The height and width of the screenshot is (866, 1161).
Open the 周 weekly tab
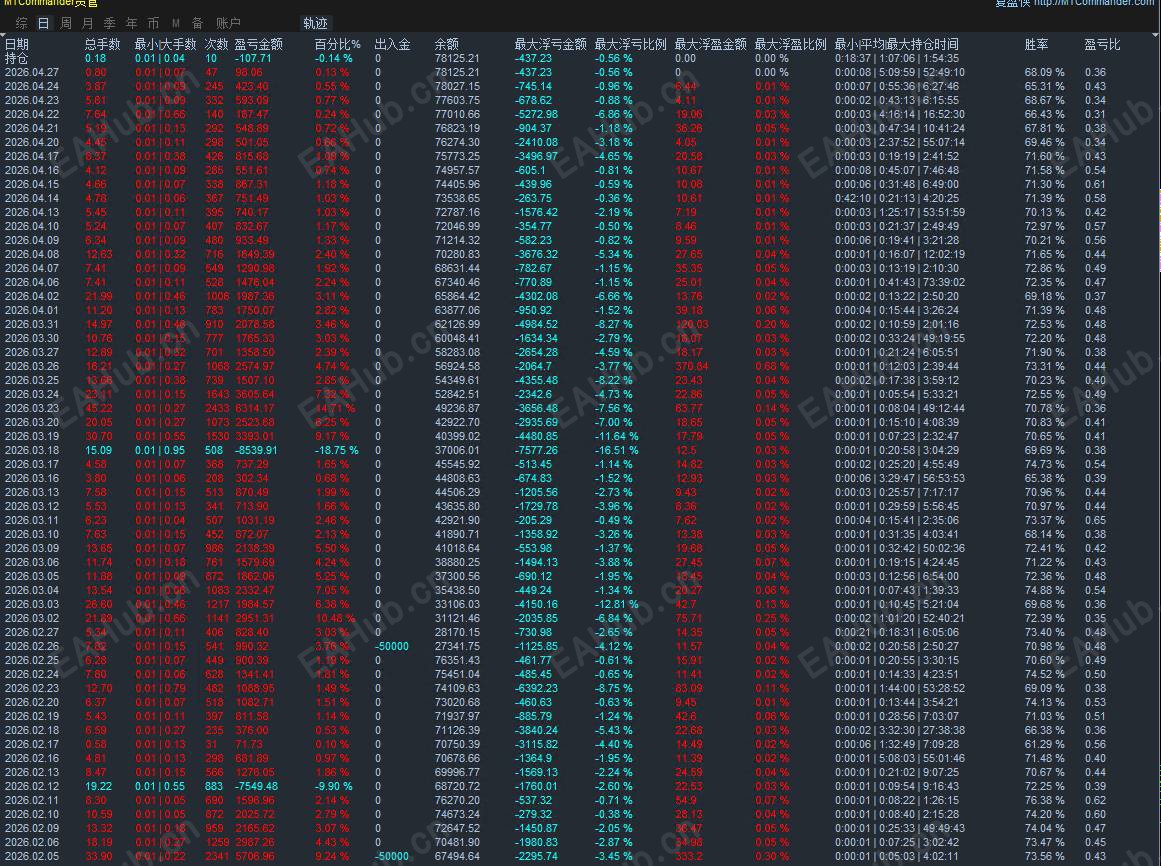66,24
